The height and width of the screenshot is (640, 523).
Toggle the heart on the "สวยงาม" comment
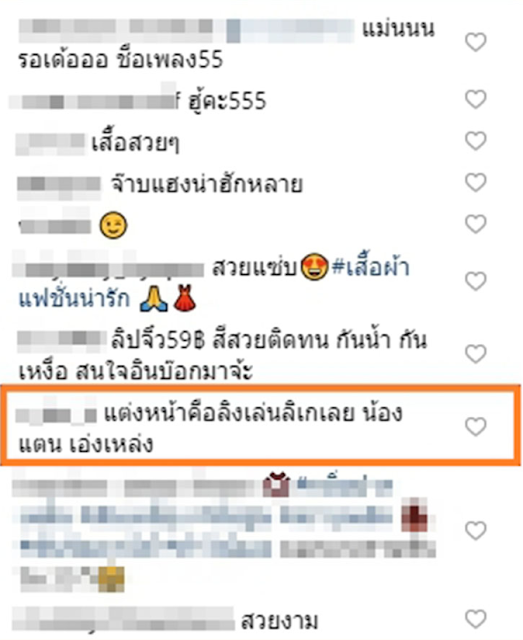click(476, 619)
